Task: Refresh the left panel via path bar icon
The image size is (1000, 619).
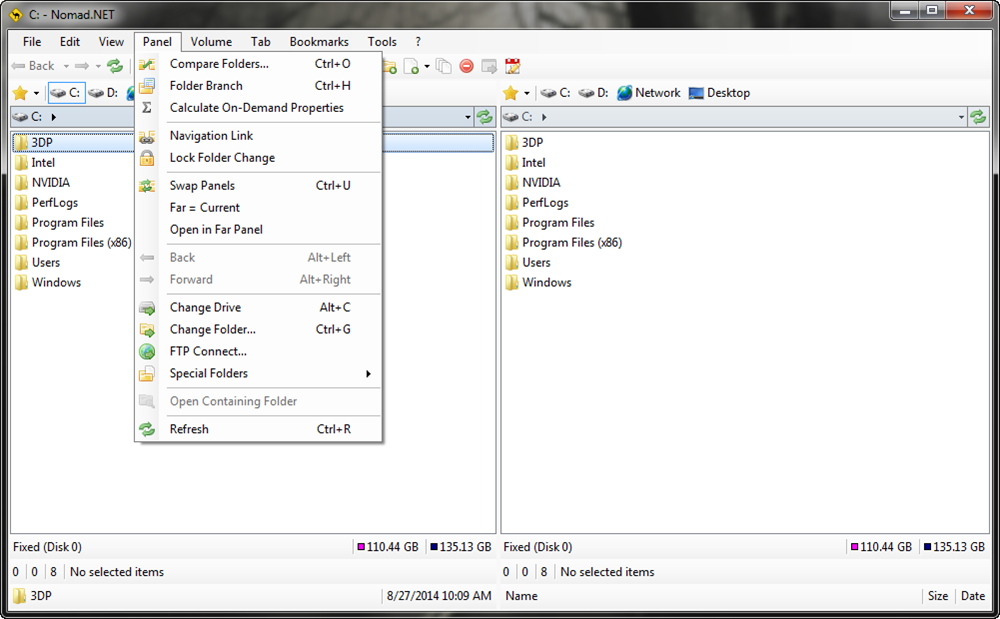Action: [485, 117]
